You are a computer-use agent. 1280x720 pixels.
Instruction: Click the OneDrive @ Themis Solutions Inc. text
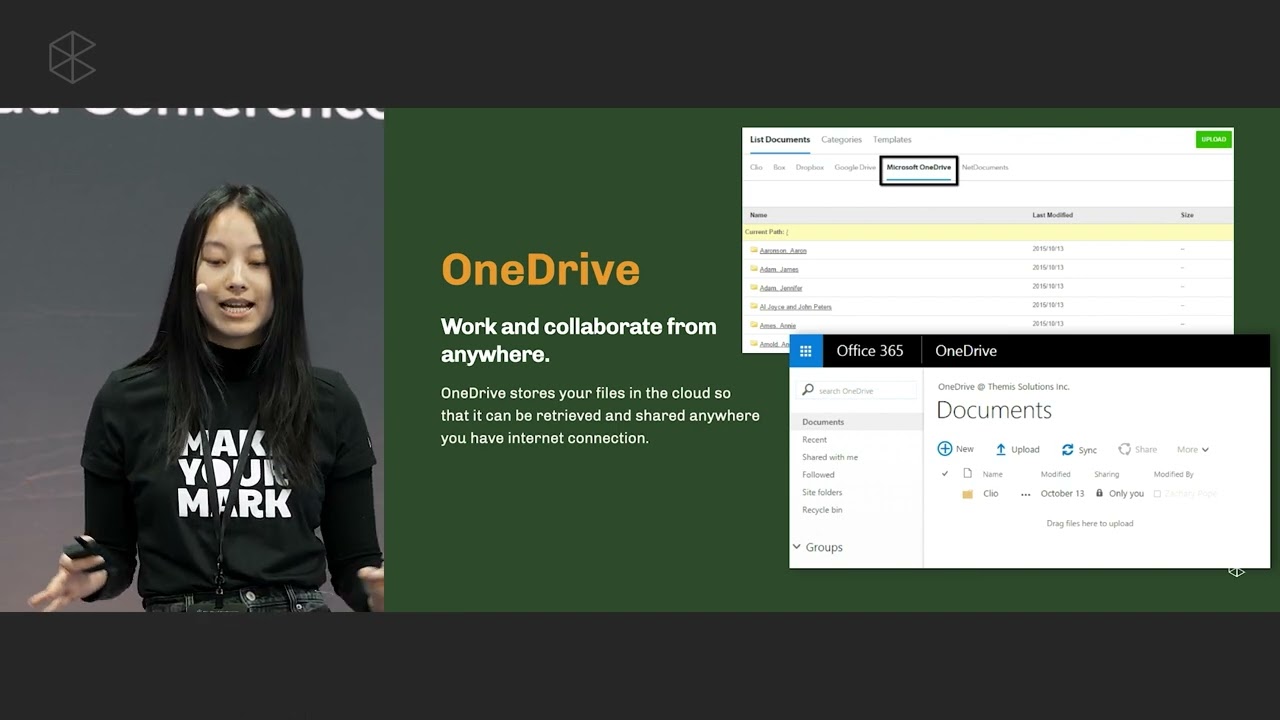coord(1003,387)
